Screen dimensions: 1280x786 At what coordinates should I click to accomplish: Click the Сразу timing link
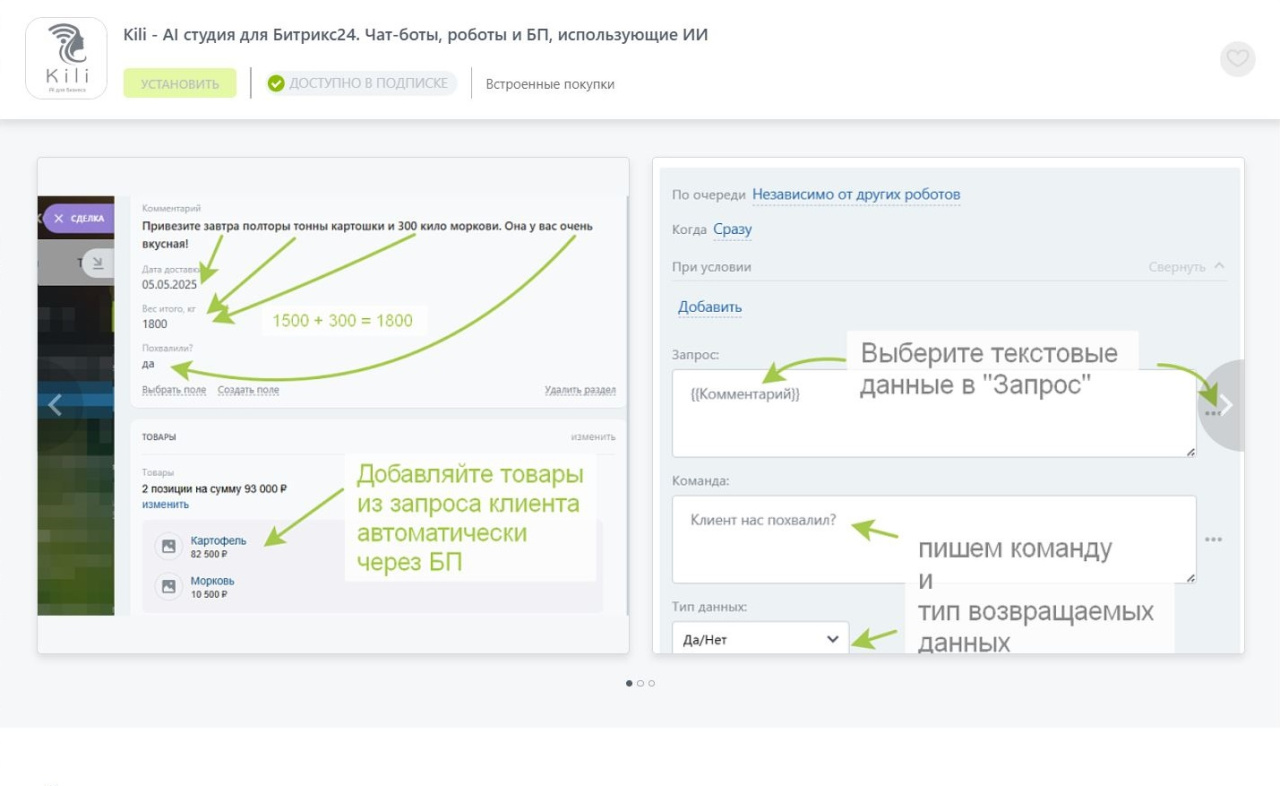732,229
